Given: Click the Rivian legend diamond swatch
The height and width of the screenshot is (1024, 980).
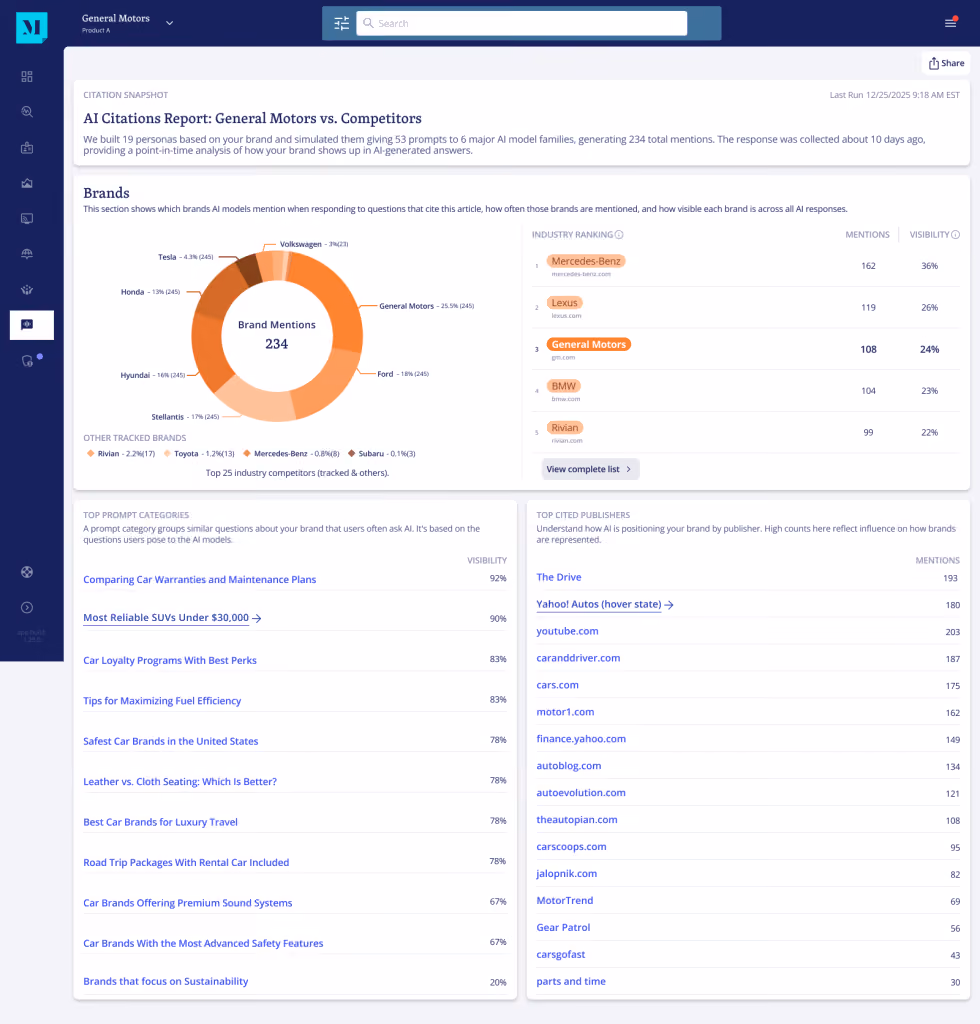Looking at the screenshot, I should [90, 453].
